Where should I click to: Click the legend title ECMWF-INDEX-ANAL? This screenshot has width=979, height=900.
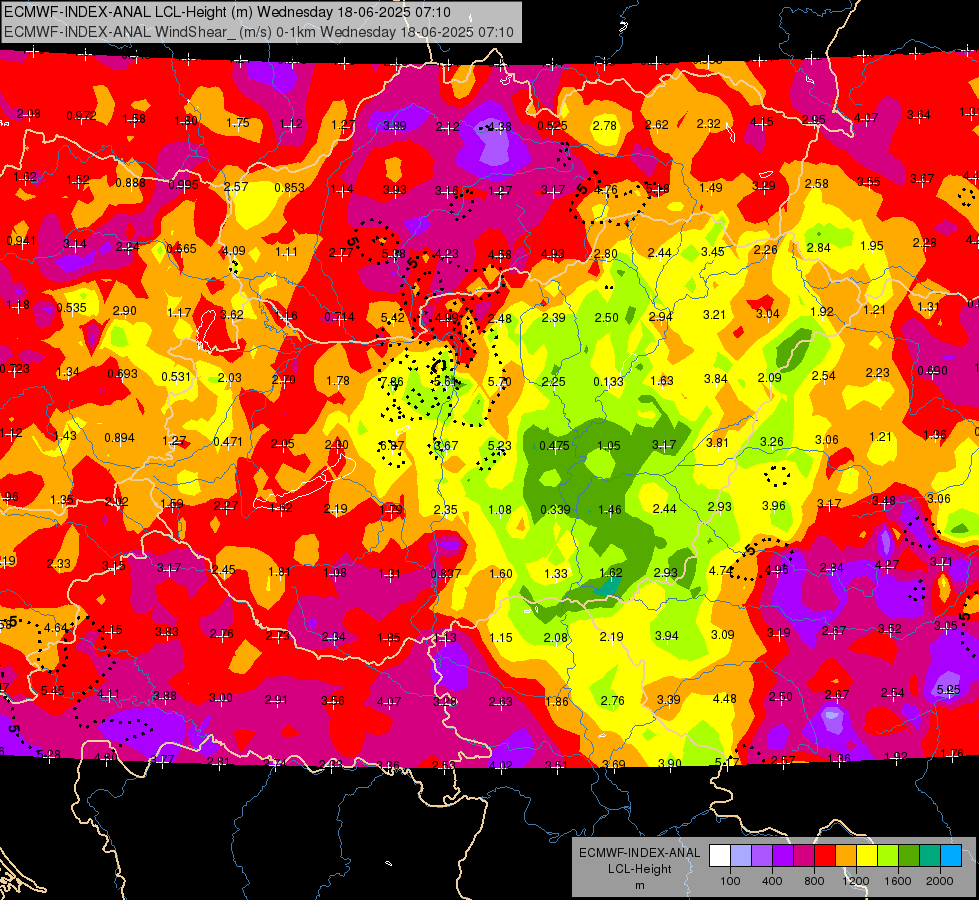click(x=639, y=853)
